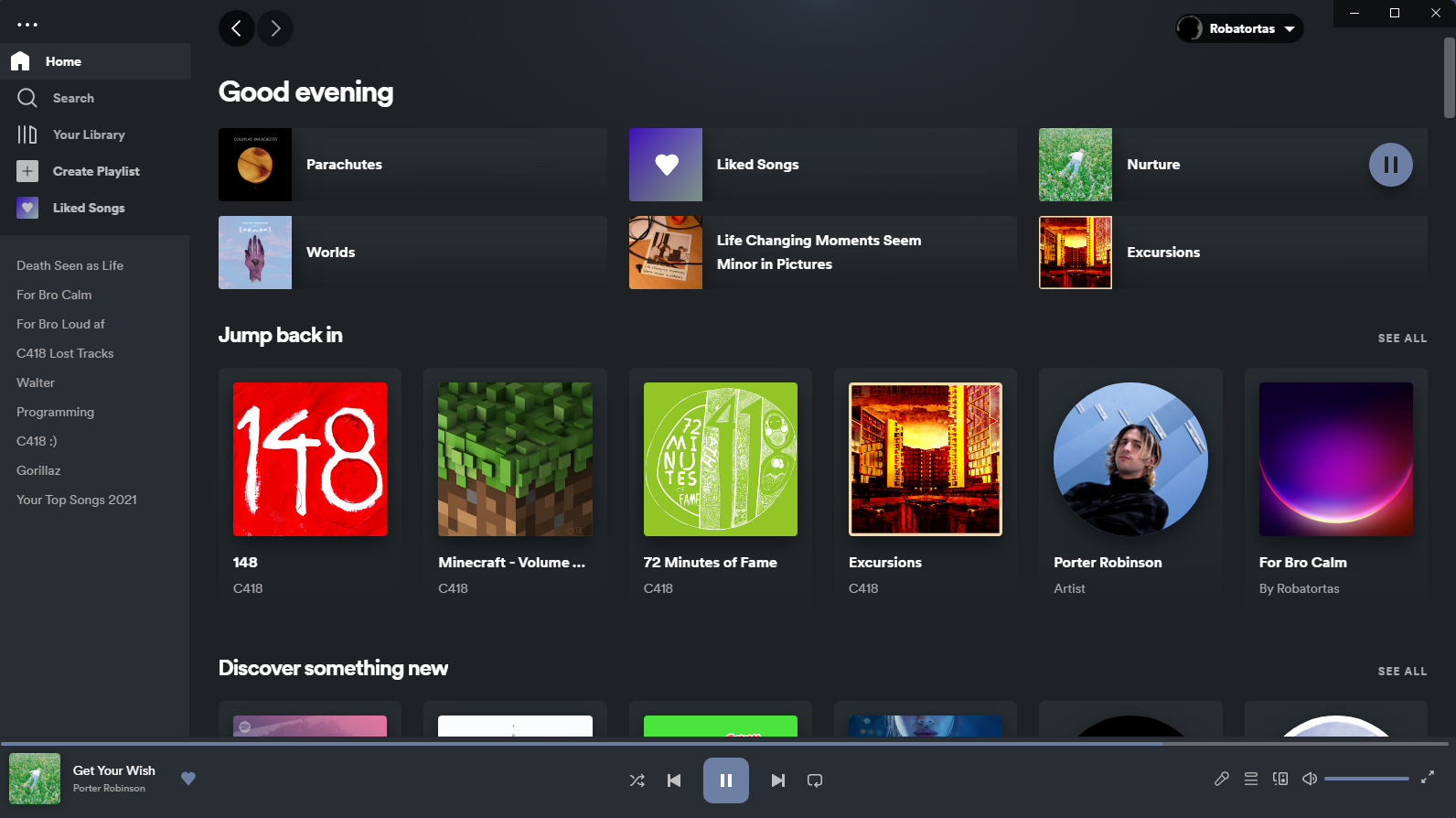Image resolution: width=1456 pixels, height=818 pixels.
Task: Go forward using the right chevron
Action: point(275,28)
